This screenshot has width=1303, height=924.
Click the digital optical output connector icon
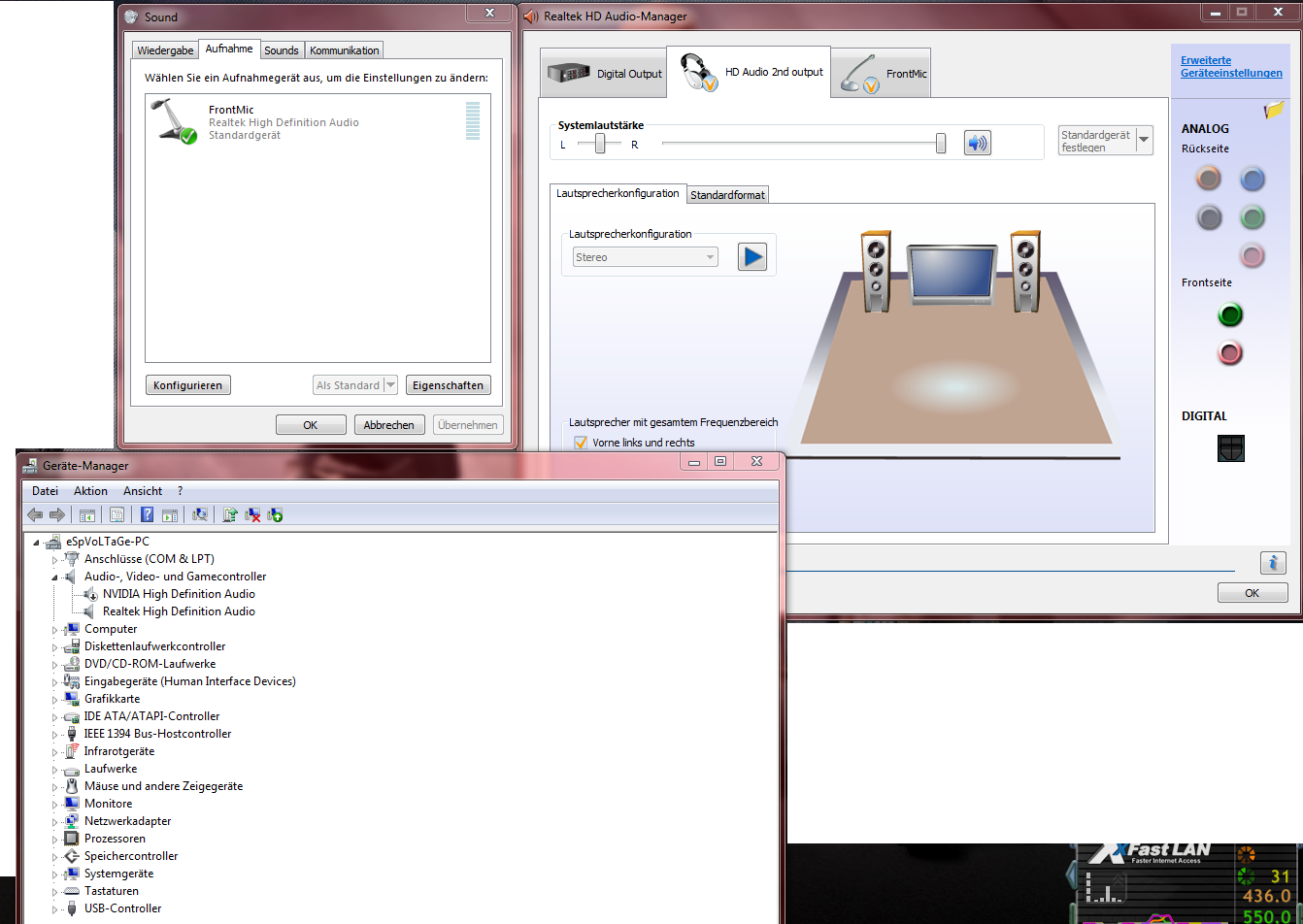click(1230, 447)
